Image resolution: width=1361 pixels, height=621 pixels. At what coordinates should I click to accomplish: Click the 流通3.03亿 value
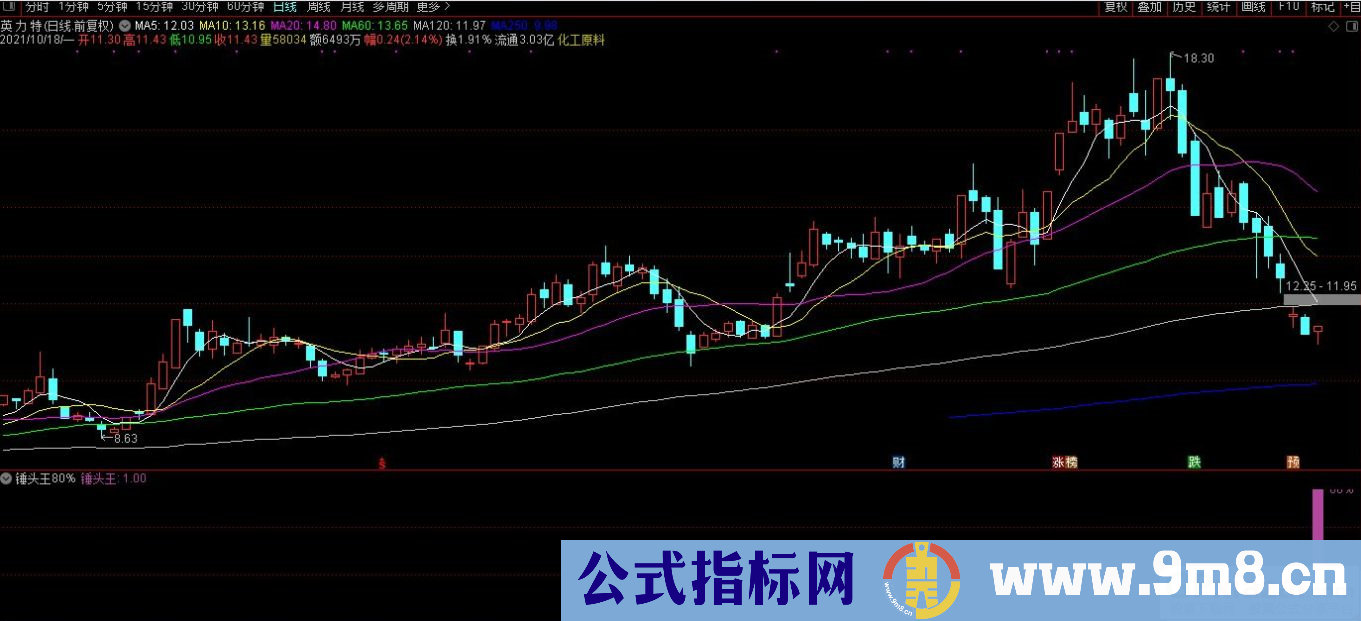[x=524, y=40]
